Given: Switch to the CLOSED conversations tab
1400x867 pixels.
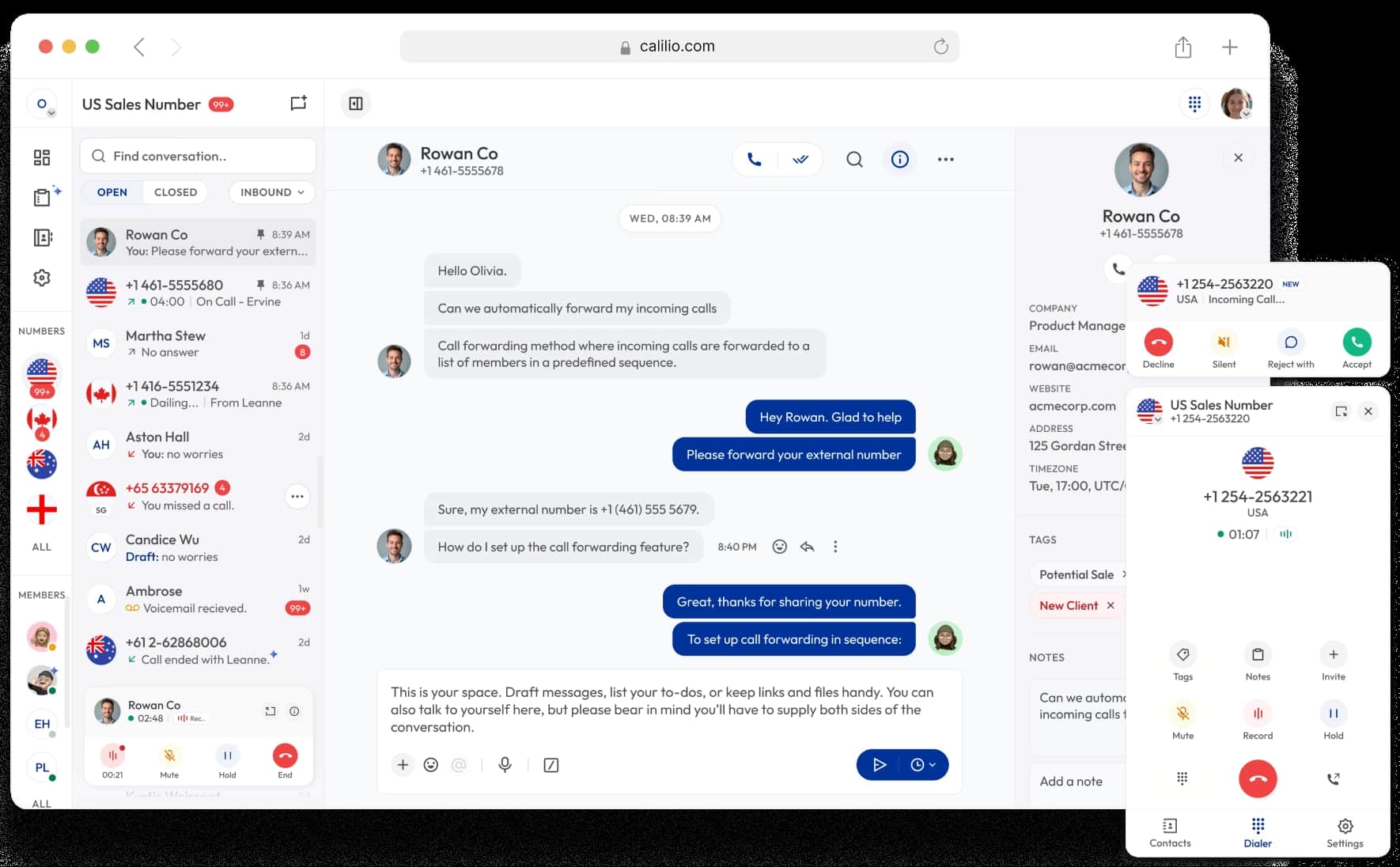Looking at the screenshot, I should click(x=176, y=192).
